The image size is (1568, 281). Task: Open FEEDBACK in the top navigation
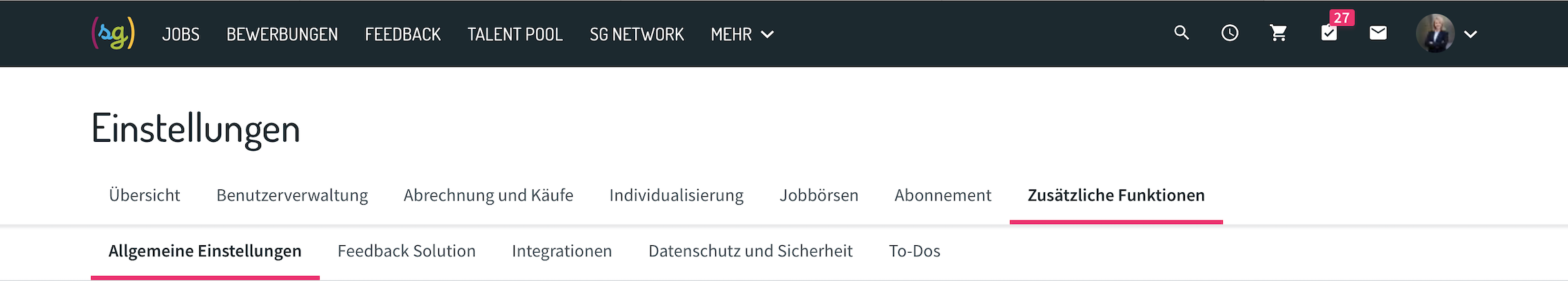[402, 34]
